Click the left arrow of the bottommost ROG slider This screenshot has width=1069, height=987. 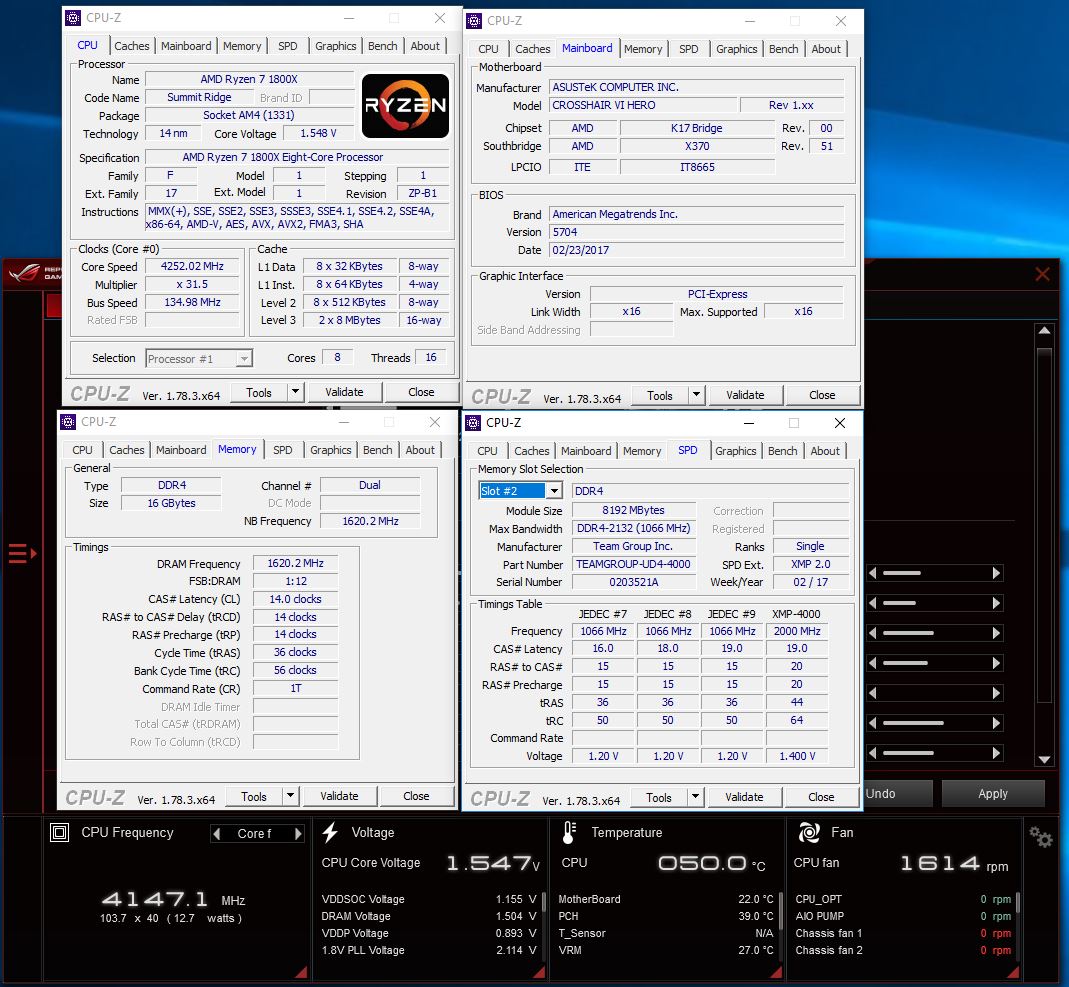tap(873, 753)
